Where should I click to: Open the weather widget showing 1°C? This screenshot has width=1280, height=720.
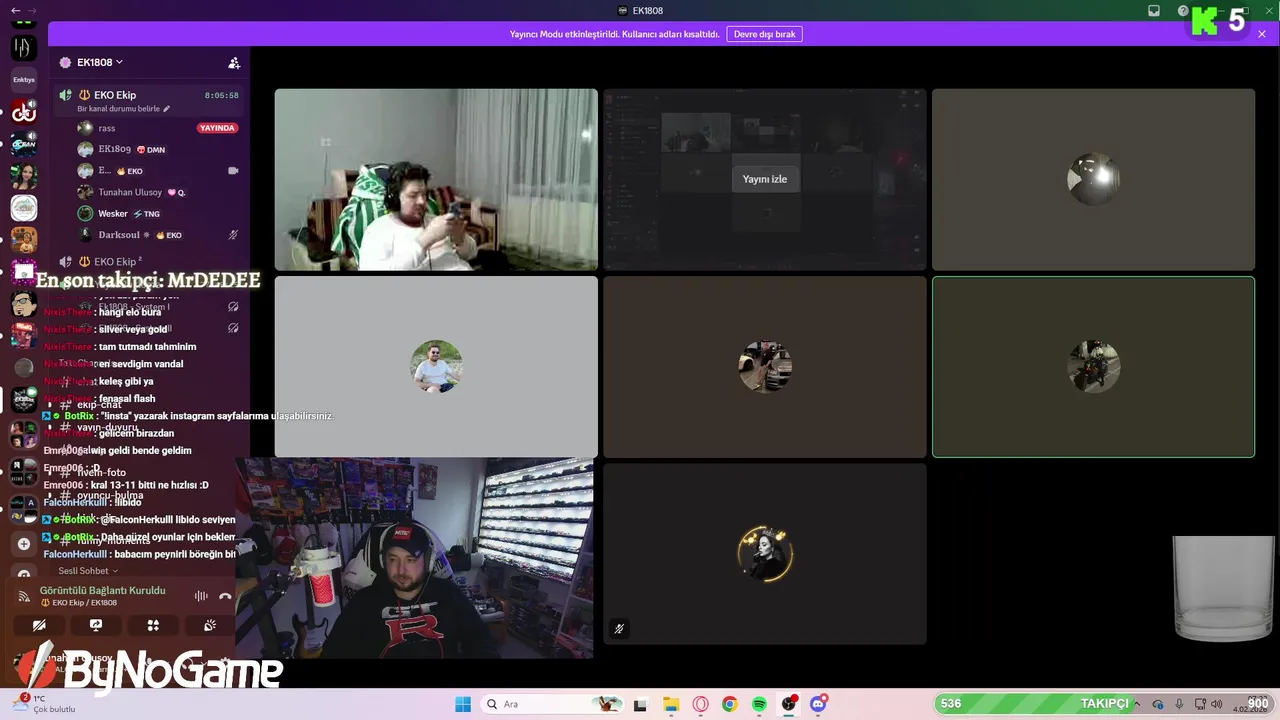point(42,703)
